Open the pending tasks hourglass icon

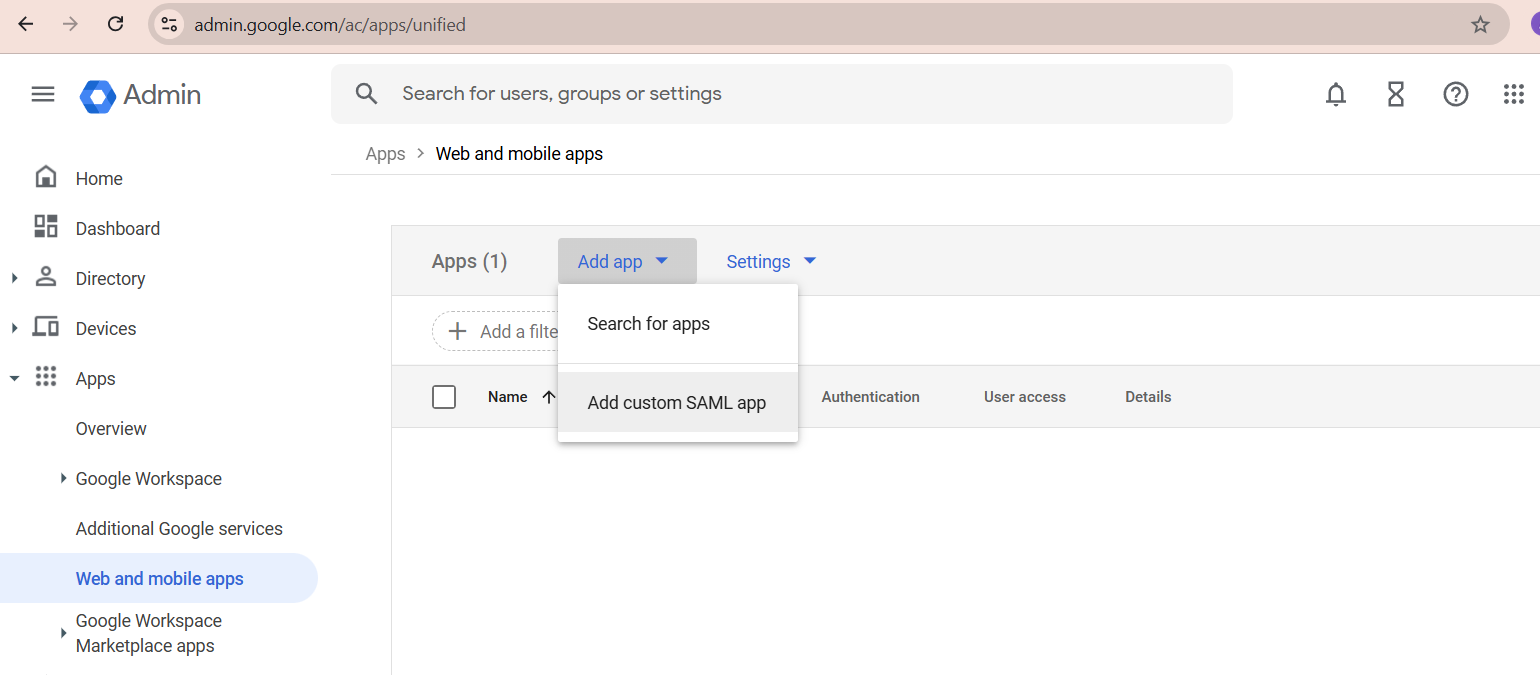pos(1395,94)
